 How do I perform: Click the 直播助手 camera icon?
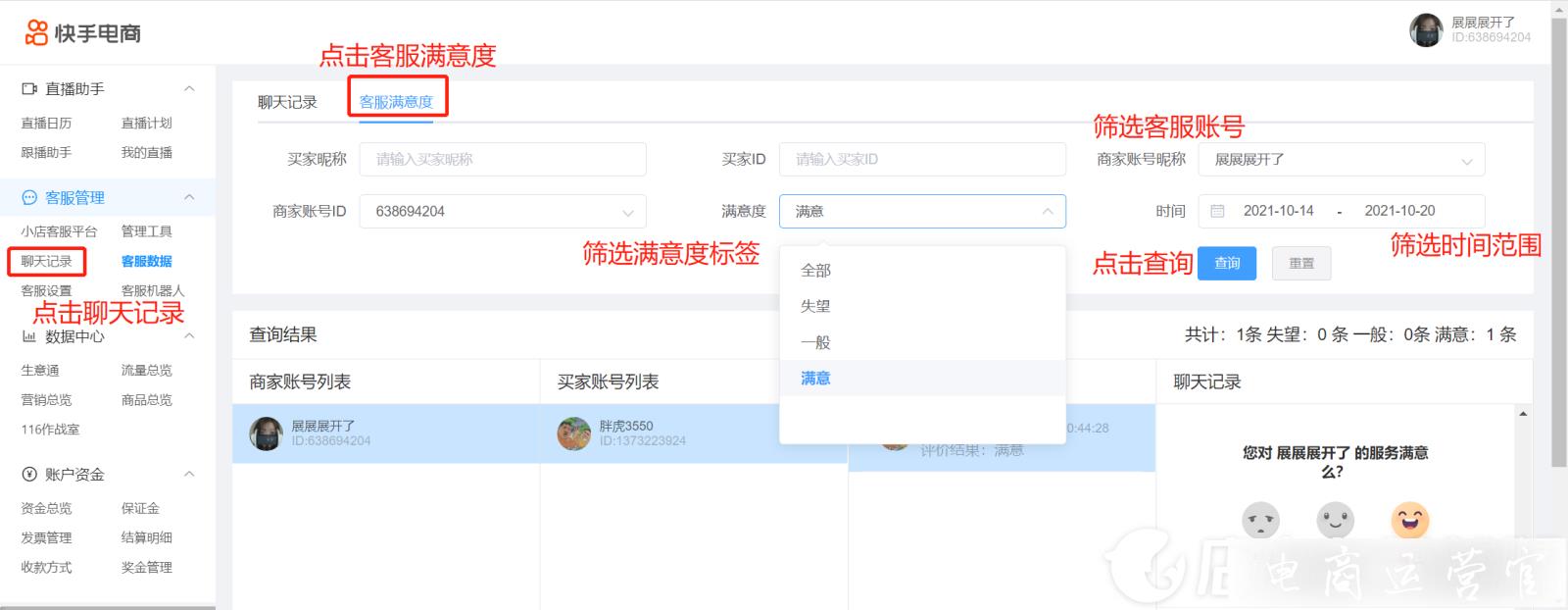click(29, 89)
